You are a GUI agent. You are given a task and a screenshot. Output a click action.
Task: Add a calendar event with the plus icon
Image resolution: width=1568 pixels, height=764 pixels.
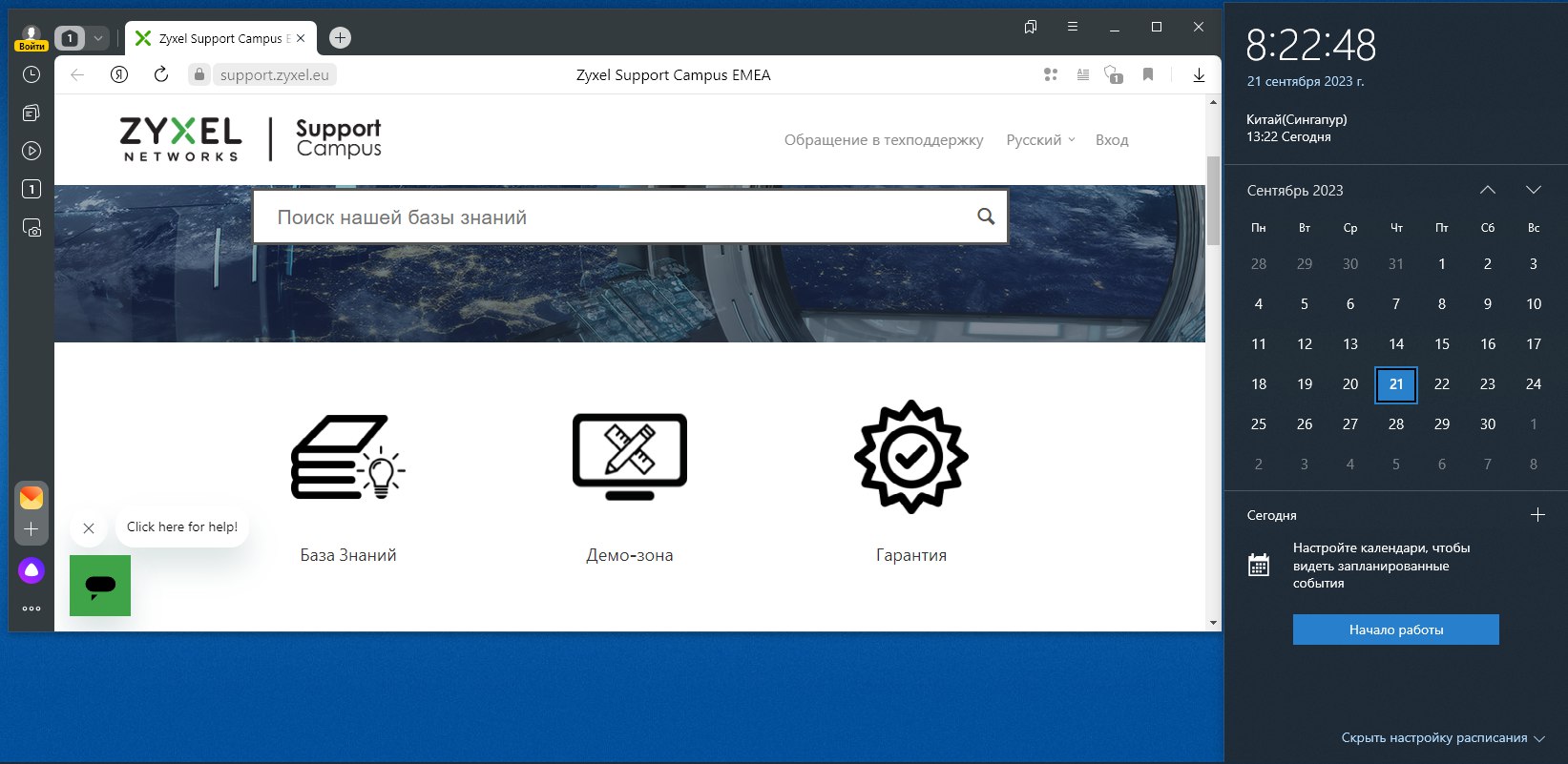1537,515
